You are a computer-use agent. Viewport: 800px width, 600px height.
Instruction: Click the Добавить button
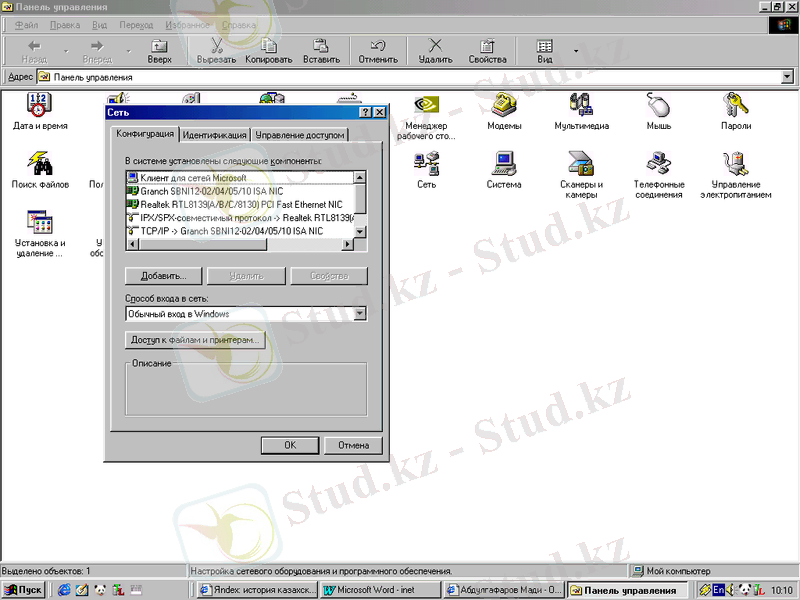pos(164,276)
